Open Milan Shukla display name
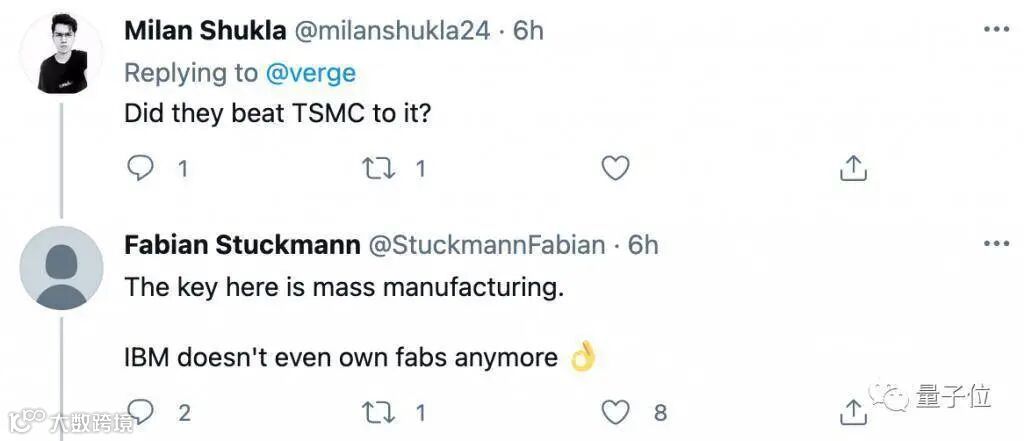This screenshot has height=441, width=1024. [203, 31]
